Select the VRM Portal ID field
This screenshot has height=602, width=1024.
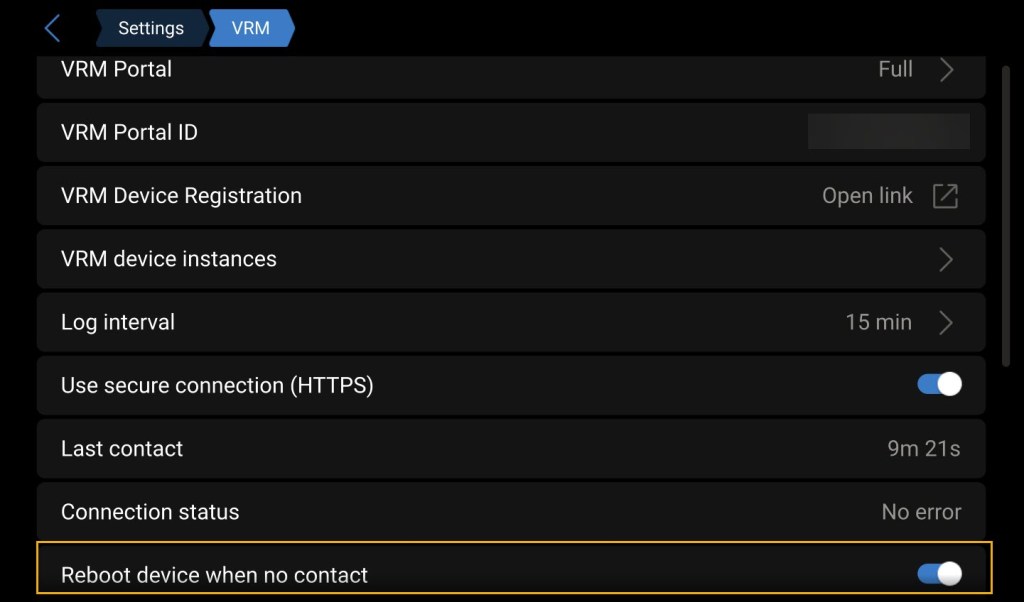888,132
